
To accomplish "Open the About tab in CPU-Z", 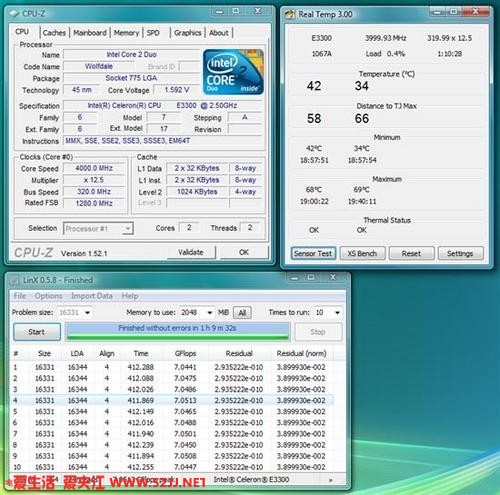I will [x=219, y=33].
